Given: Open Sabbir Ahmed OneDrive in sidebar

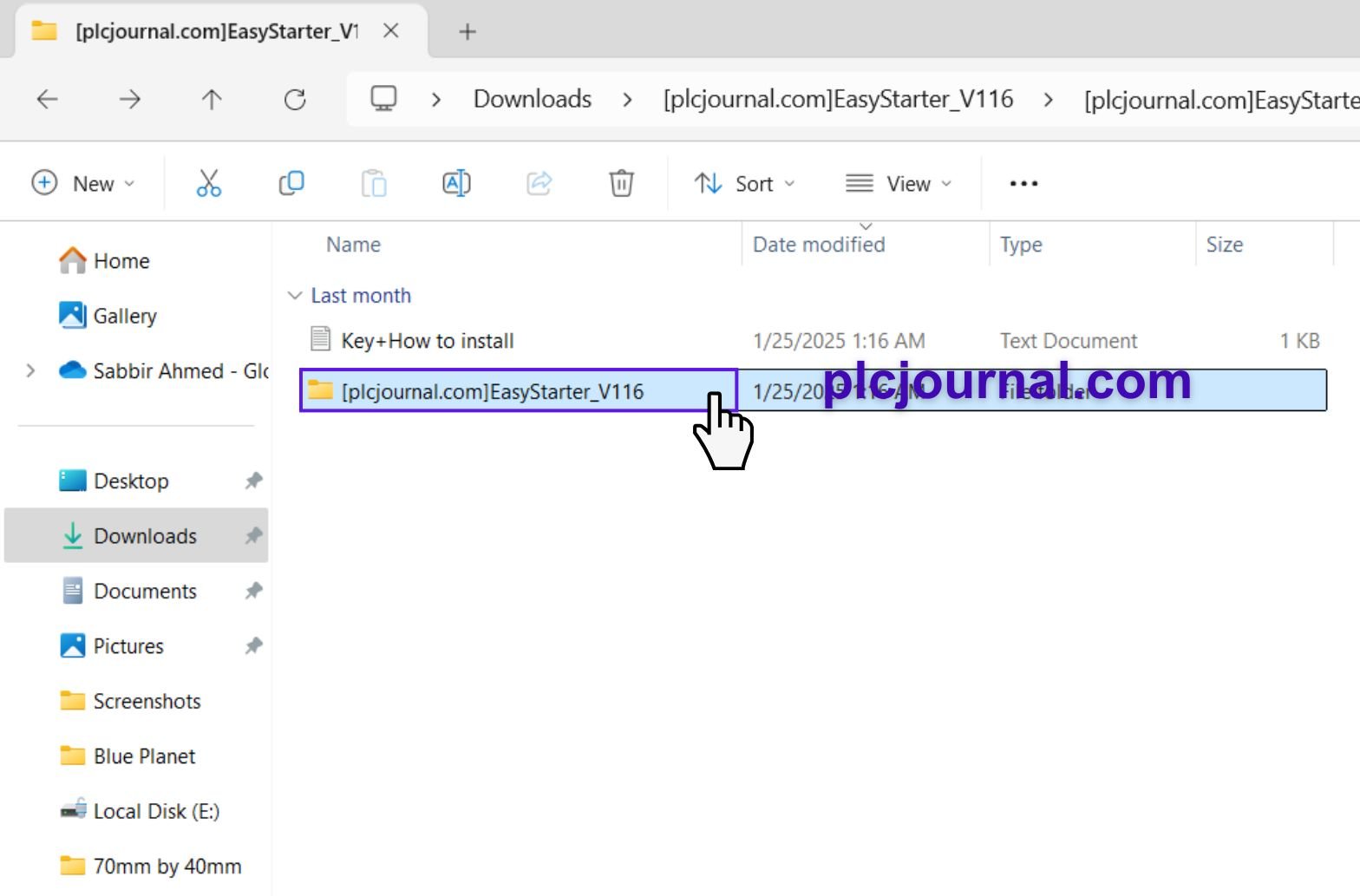Looking at the screenshot, I should (163, 371).
